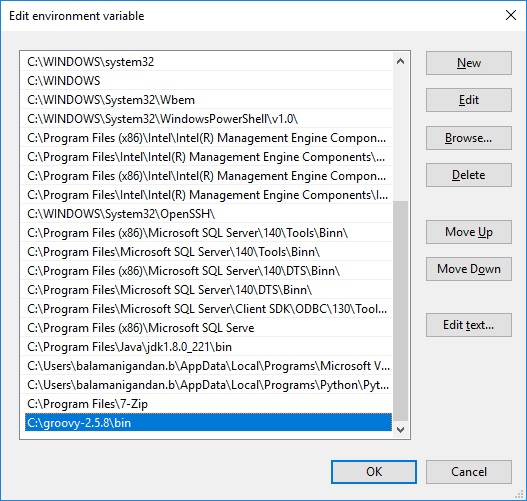Select Program Files\Microsoft SQL Server\140\Tools\Binn\ entry
Image resolution: width=527 pixels, height=501 pixels.
pyautogui.click(x=208, y=252)
